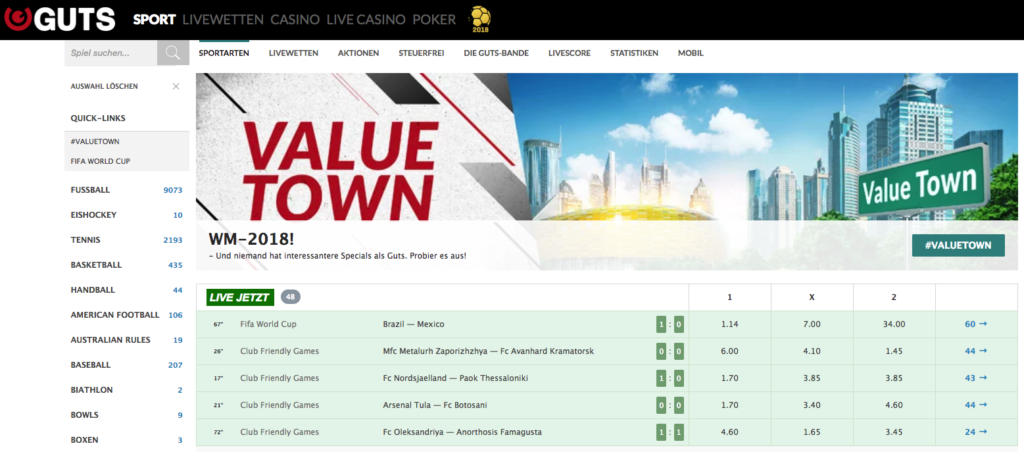Screen dimensions: 1024x452
Task: Clear selection with the X icon
Action: click(176, 86)
